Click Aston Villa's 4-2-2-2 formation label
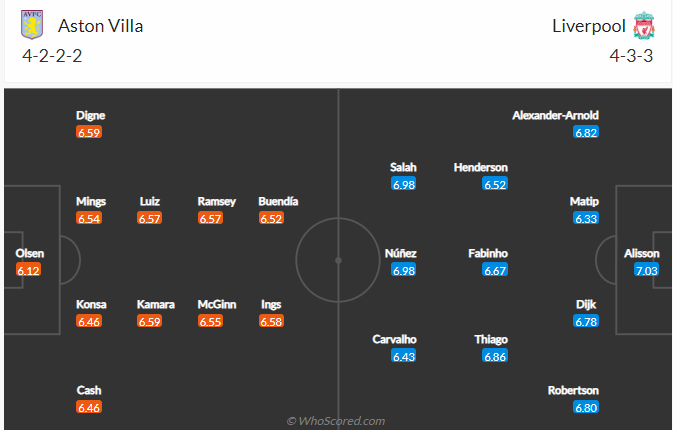Image resolution: width=673 pixels, height=430 pixels. tap(52, 56)
